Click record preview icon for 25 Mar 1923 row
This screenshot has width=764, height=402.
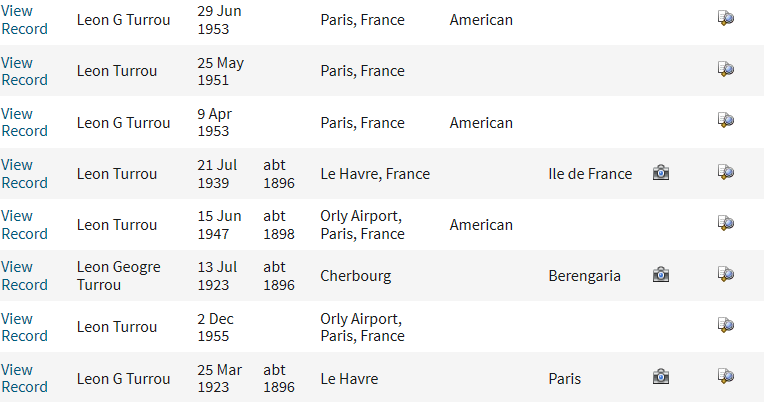click(726, 376)
